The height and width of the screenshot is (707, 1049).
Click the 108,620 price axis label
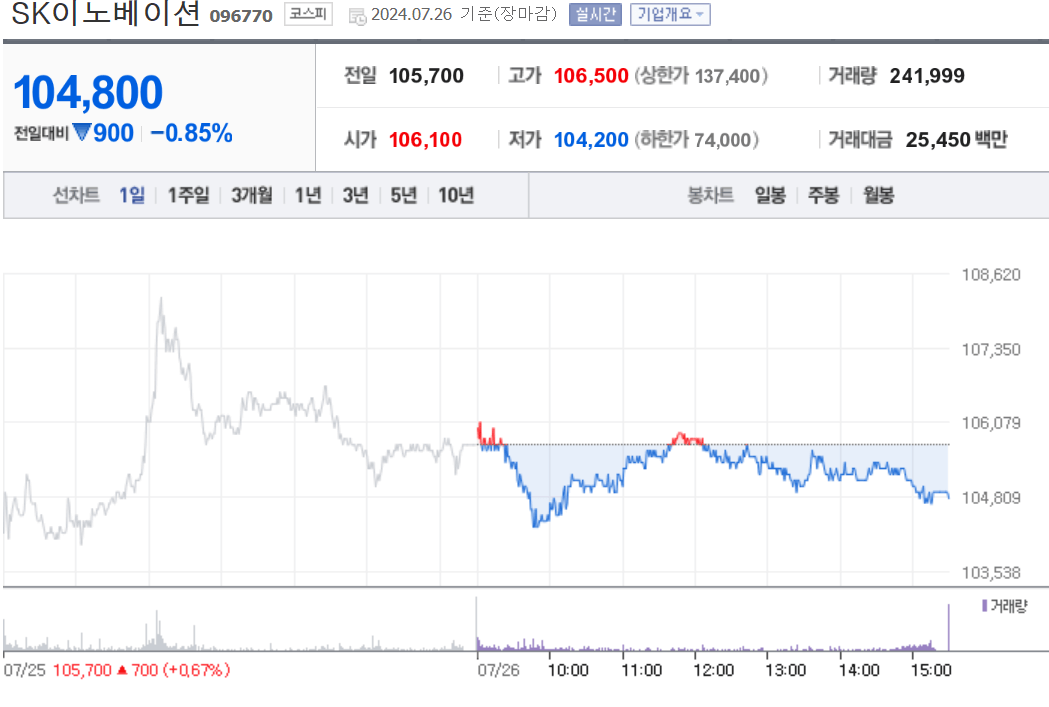(x=991, y=275)
